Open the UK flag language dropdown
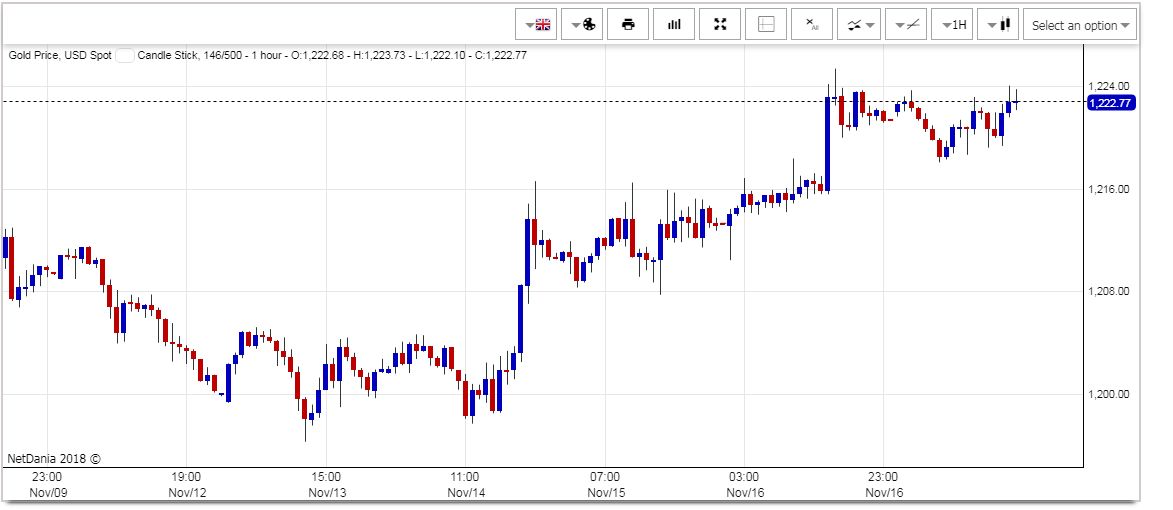The height and width of the screenshot is (510, 1173). (538, 25)
